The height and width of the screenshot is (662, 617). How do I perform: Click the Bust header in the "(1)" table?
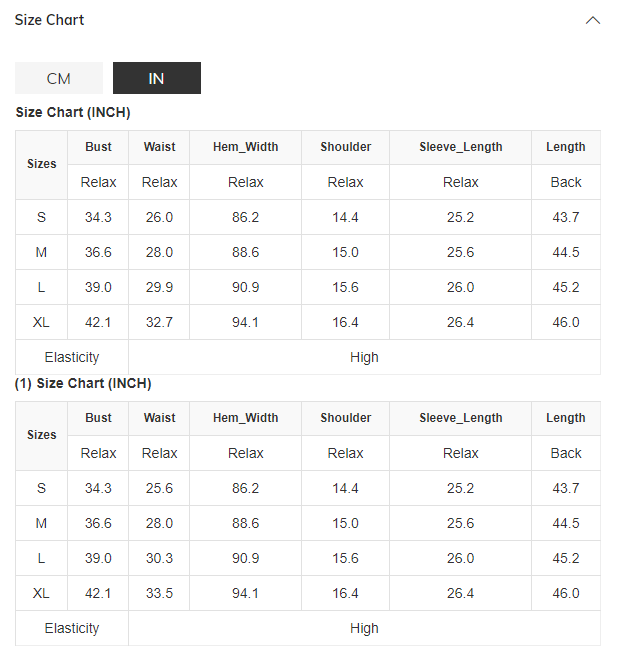[x=98, y=418]
